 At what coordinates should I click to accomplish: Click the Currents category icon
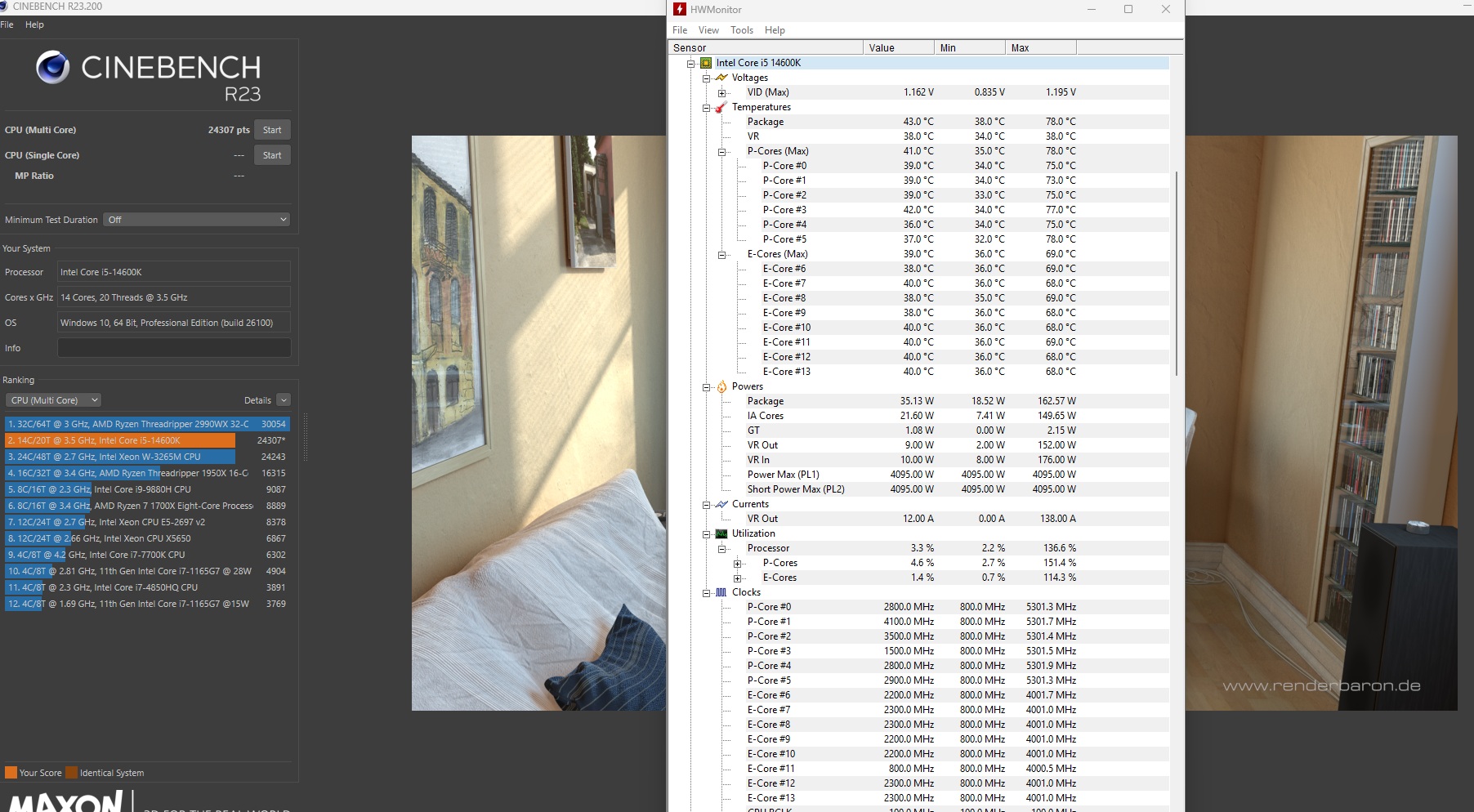[721, 504]
